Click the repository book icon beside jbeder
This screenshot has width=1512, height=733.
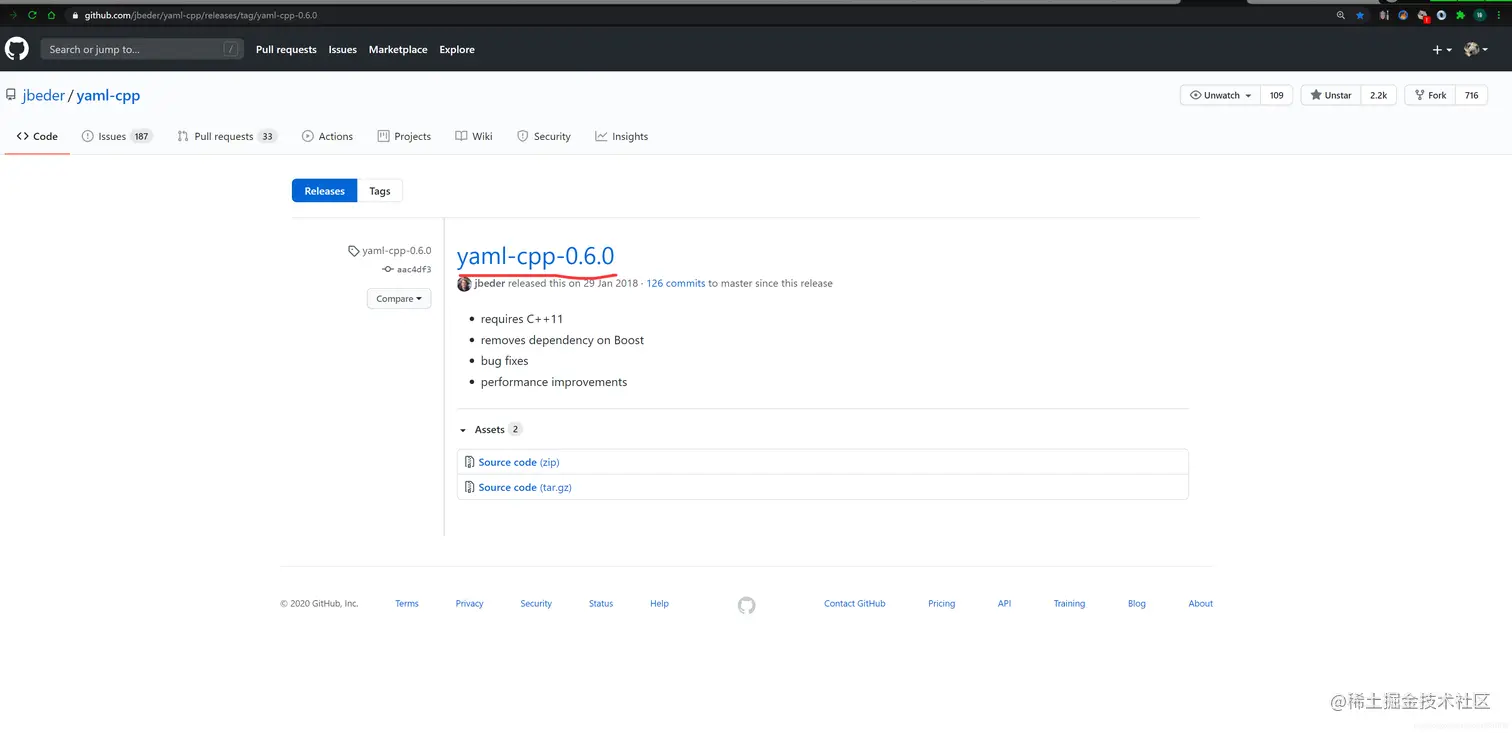coord(11,96)
